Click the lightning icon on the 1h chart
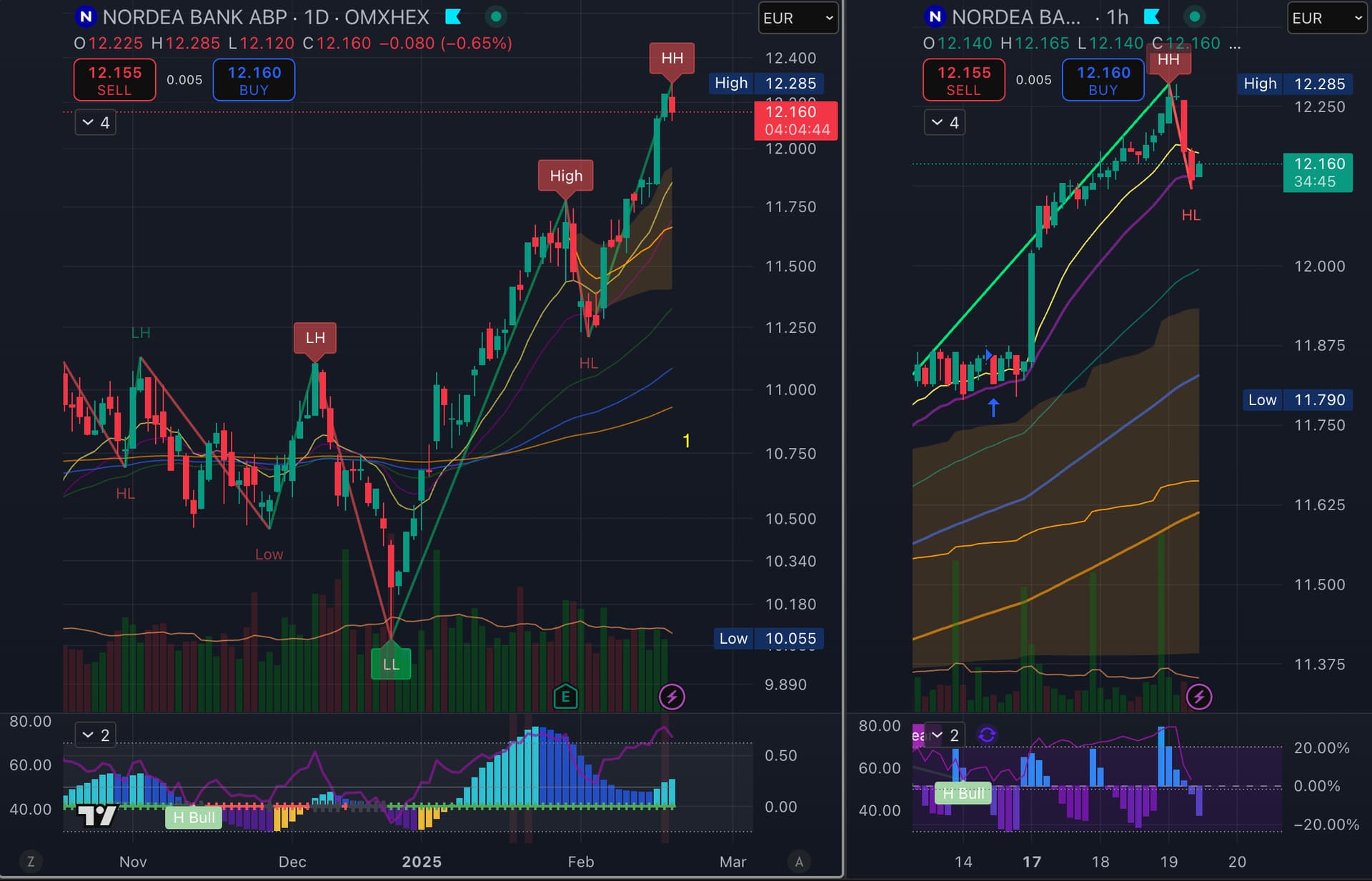1372x881 pixels. [1199, 697]
